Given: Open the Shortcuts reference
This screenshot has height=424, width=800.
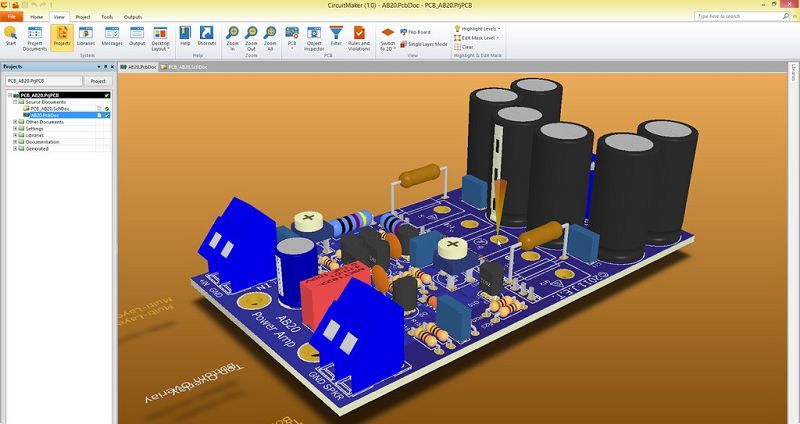Looking at the screenshot, I should point(207,36).
